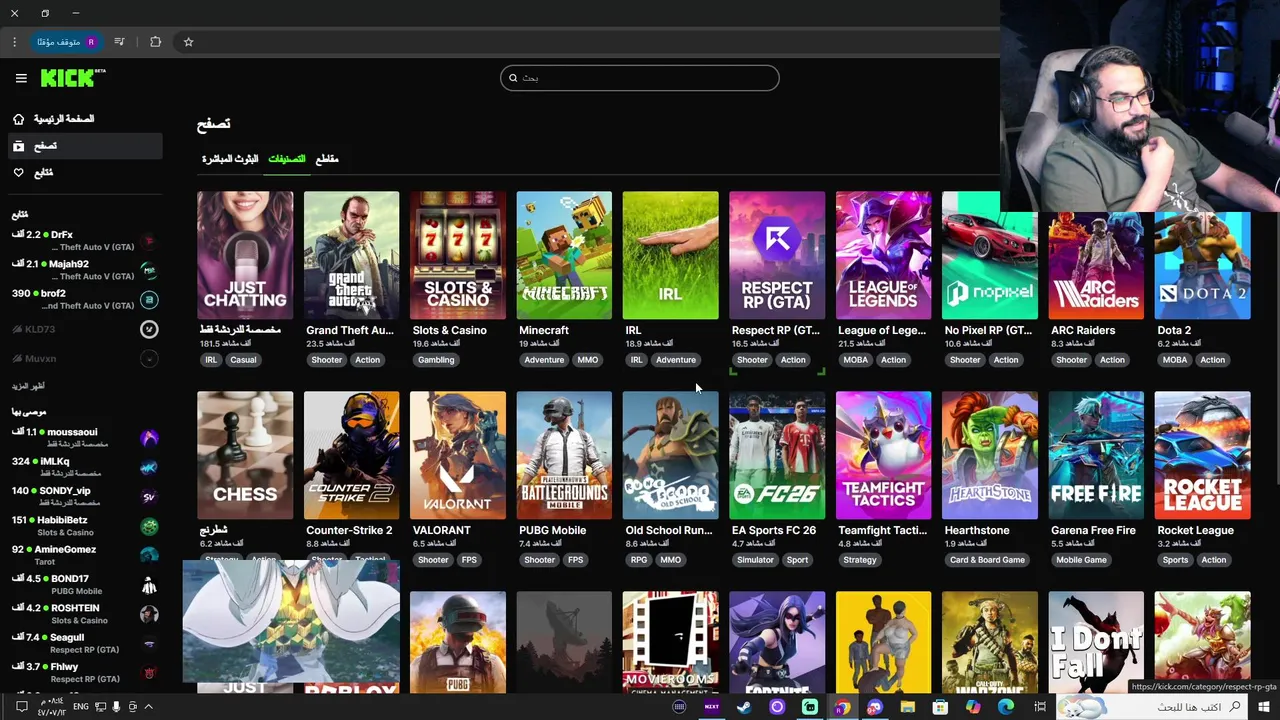
Task: Open the Old School RuneScape category cover
Action: [x=670, y=455]
